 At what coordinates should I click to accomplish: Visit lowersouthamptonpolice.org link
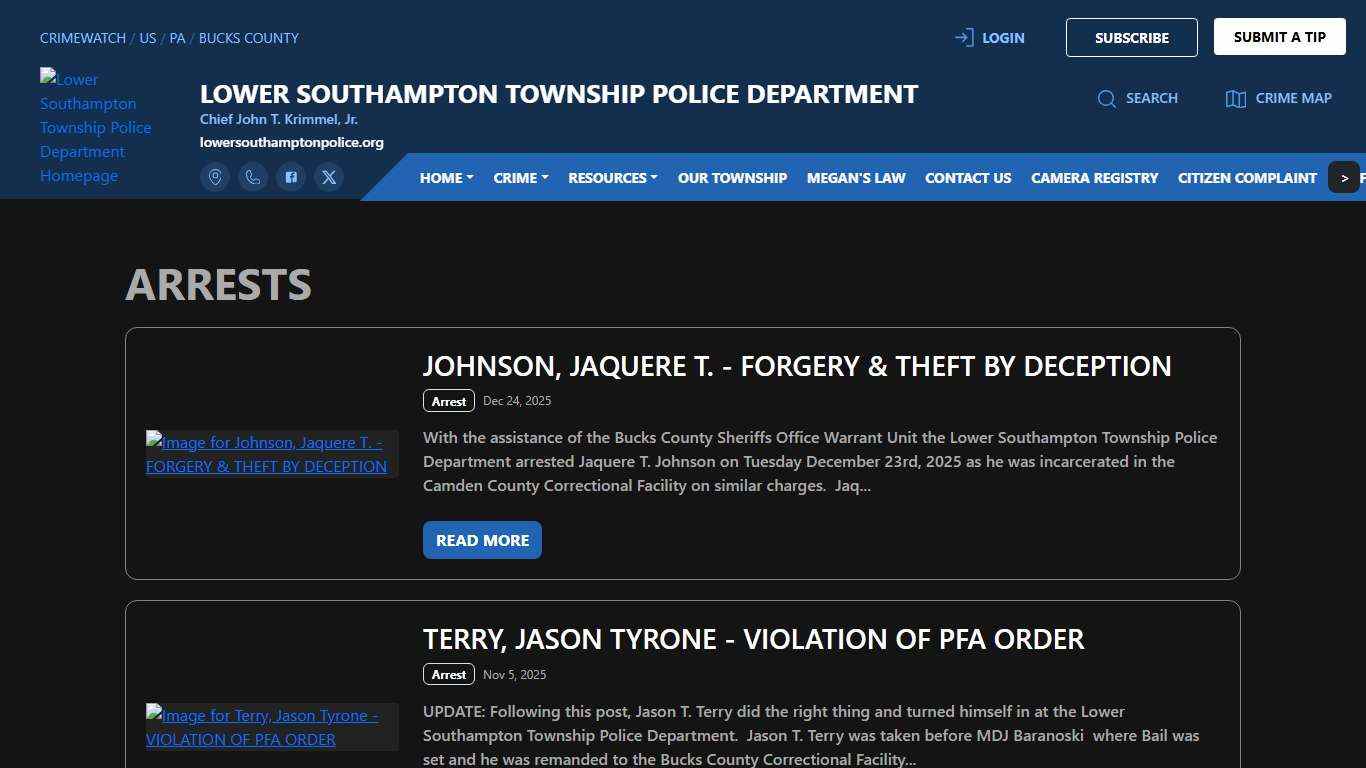click(x=292, y=142)
